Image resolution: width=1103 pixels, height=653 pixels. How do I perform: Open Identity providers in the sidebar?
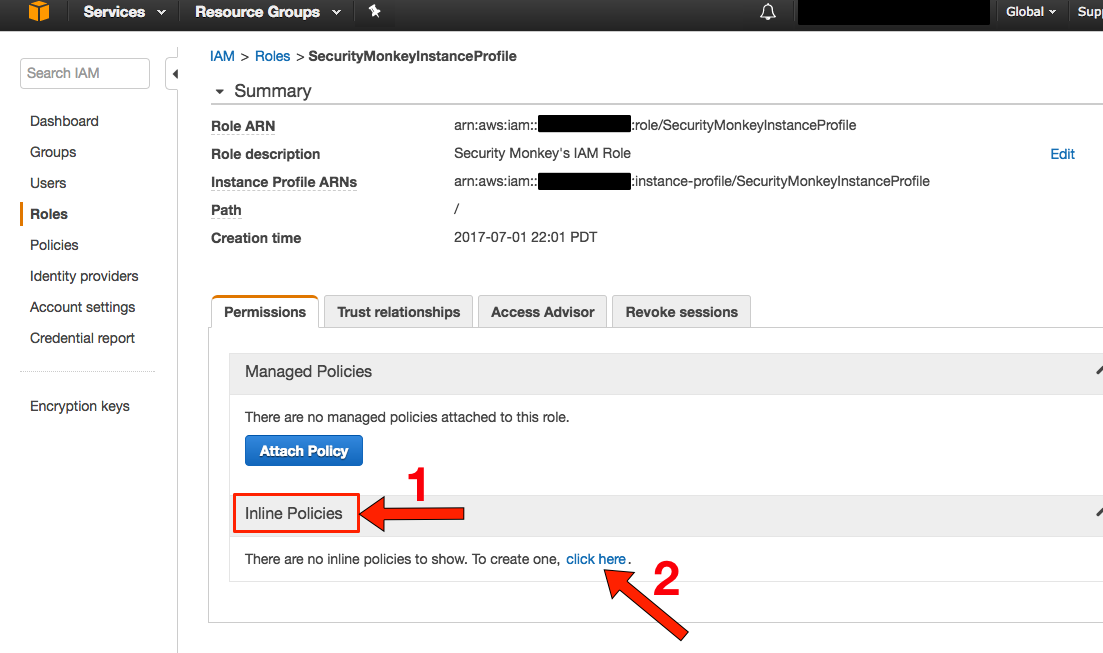pyautogui.click(x=84, y=276)
